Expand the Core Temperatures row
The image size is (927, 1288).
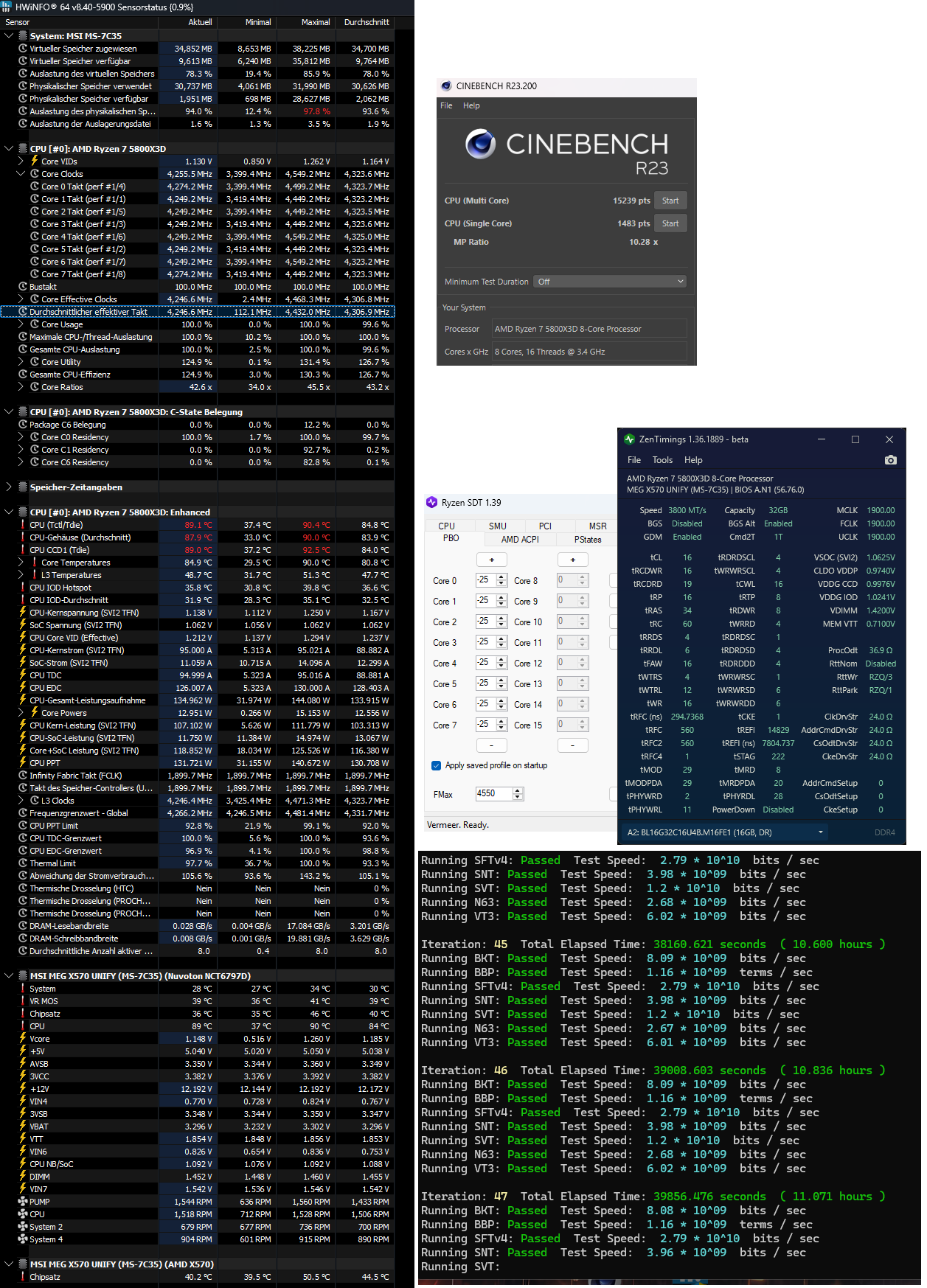tap(21, 563)
